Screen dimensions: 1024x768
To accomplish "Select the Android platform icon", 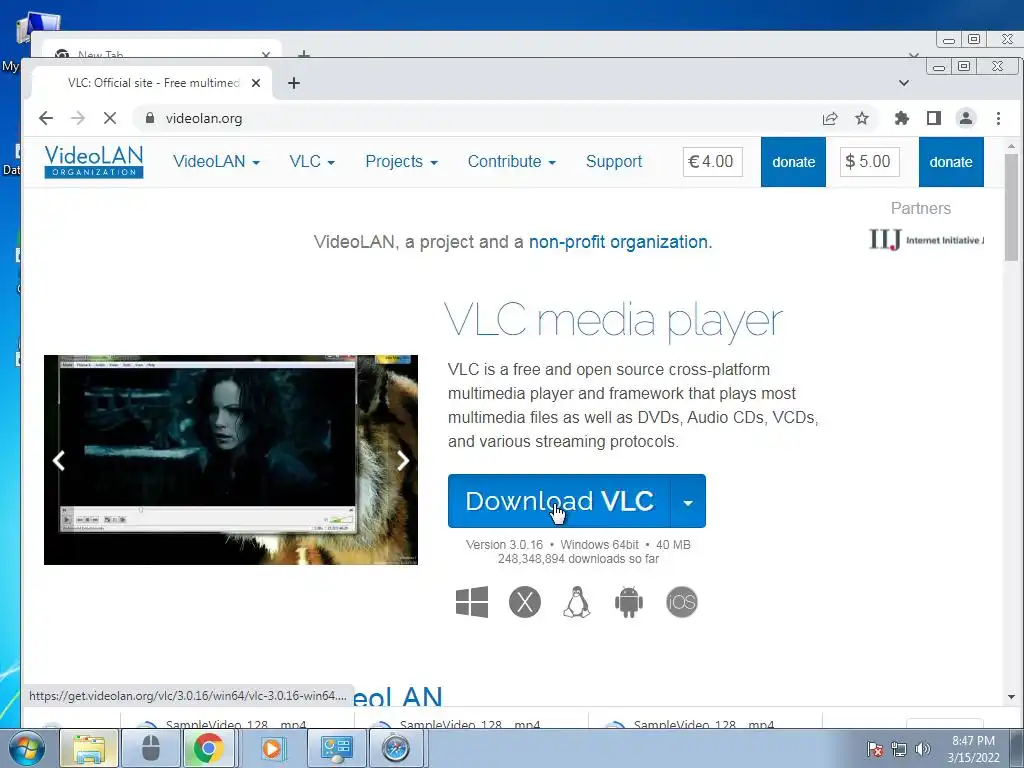I will click(x=629, y=602).
